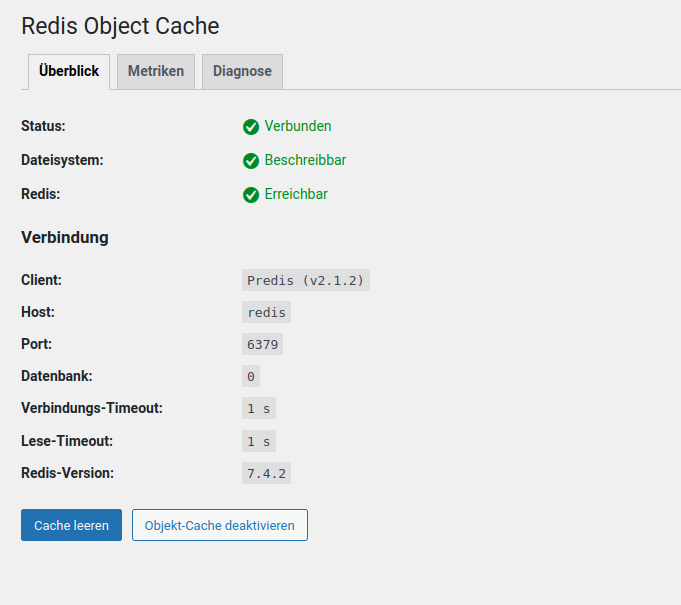681x605 pixels.
Task: Click the redis host value
Action: 267,312
